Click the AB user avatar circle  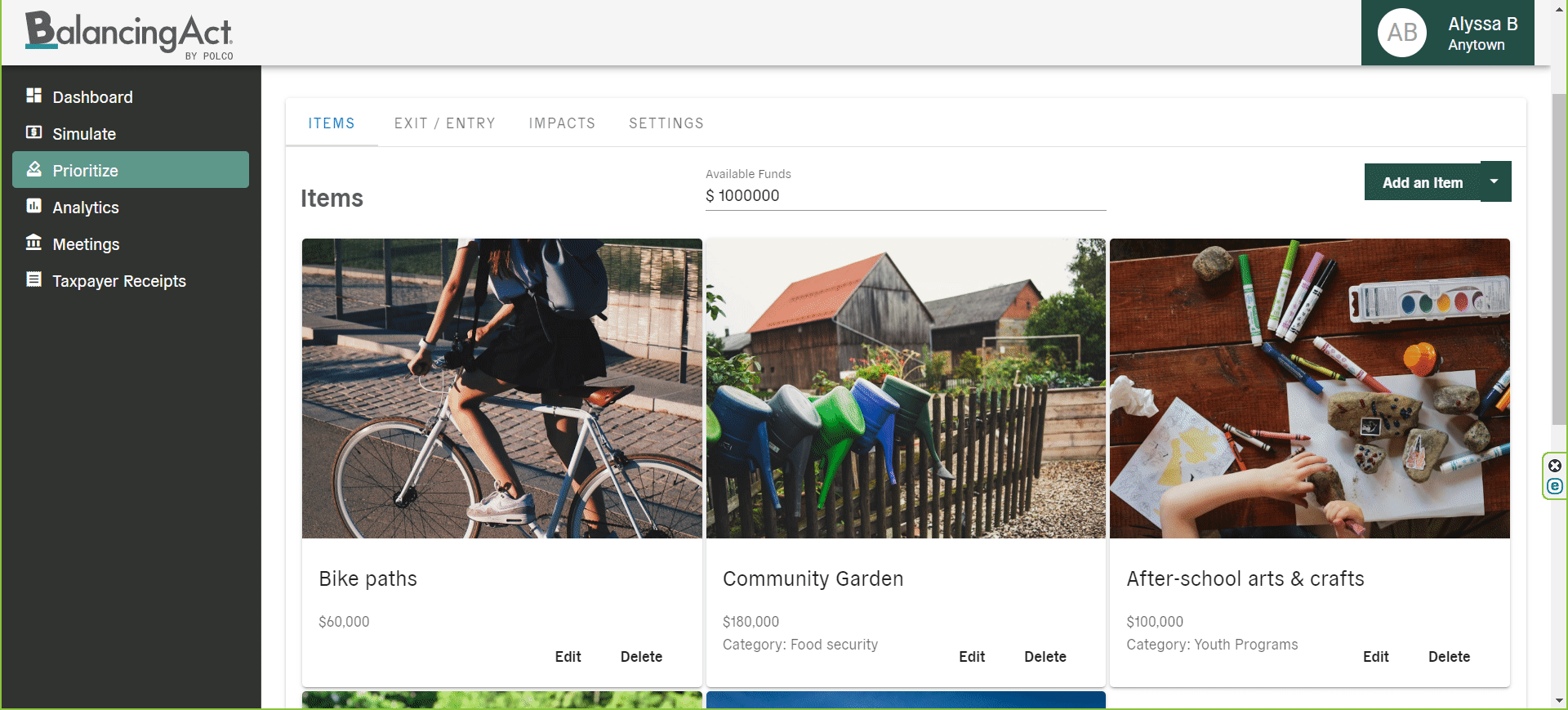click(x=1401, y=33)
